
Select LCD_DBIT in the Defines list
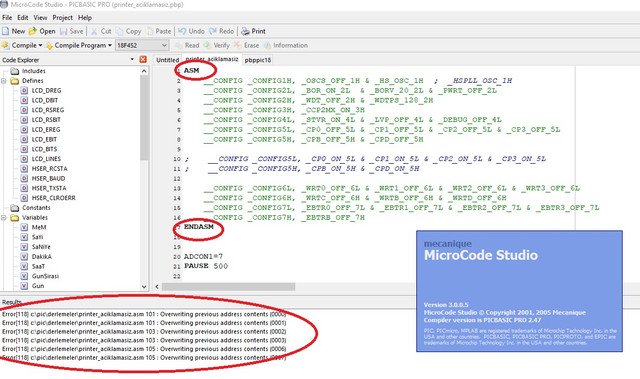pyautogui.click(x=45, y=100)
